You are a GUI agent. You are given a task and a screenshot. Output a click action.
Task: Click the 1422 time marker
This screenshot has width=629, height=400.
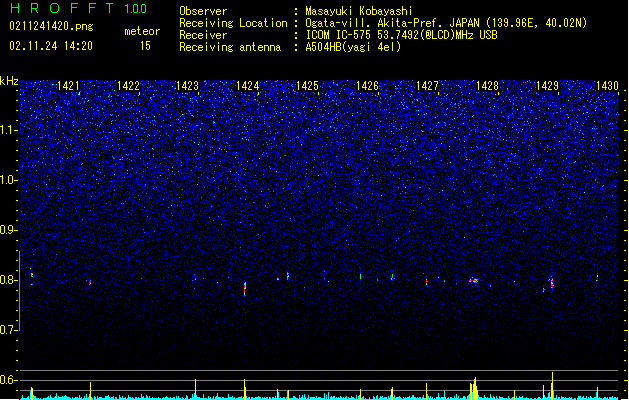point(128,86)
